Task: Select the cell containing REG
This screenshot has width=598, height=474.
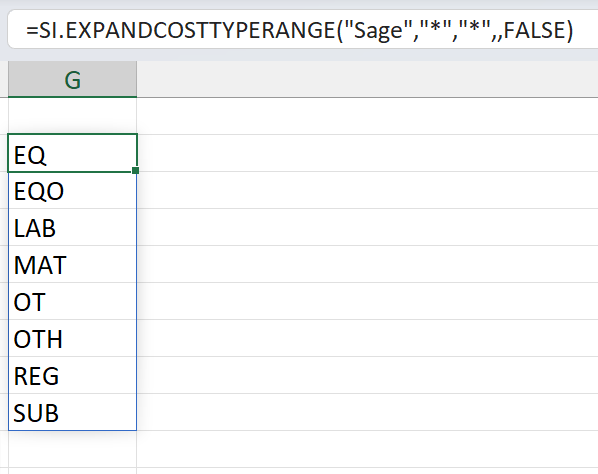Action: pos(72,375)
